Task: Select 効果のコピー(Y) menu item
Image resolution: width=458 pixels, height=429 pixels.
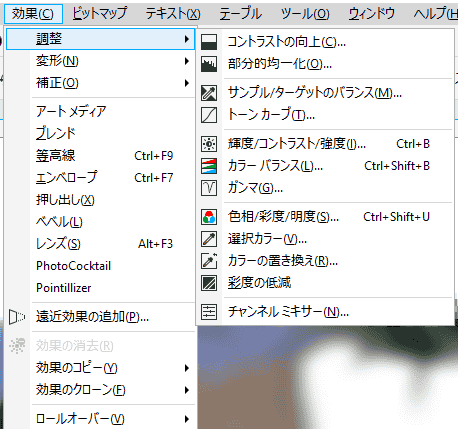Action: click(100, 368)
